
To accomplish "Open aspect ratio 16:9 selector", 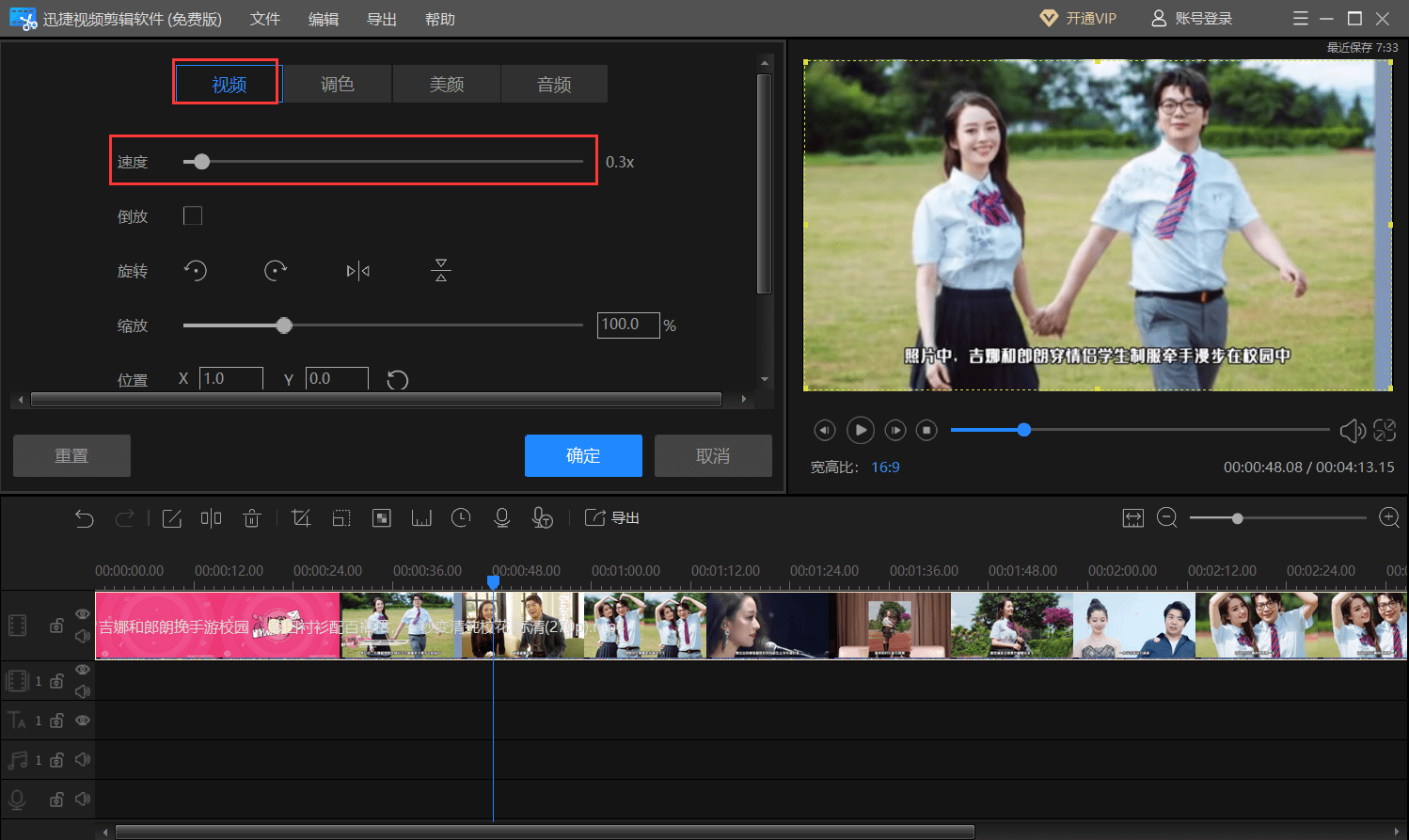I will (x=885, y=468).
